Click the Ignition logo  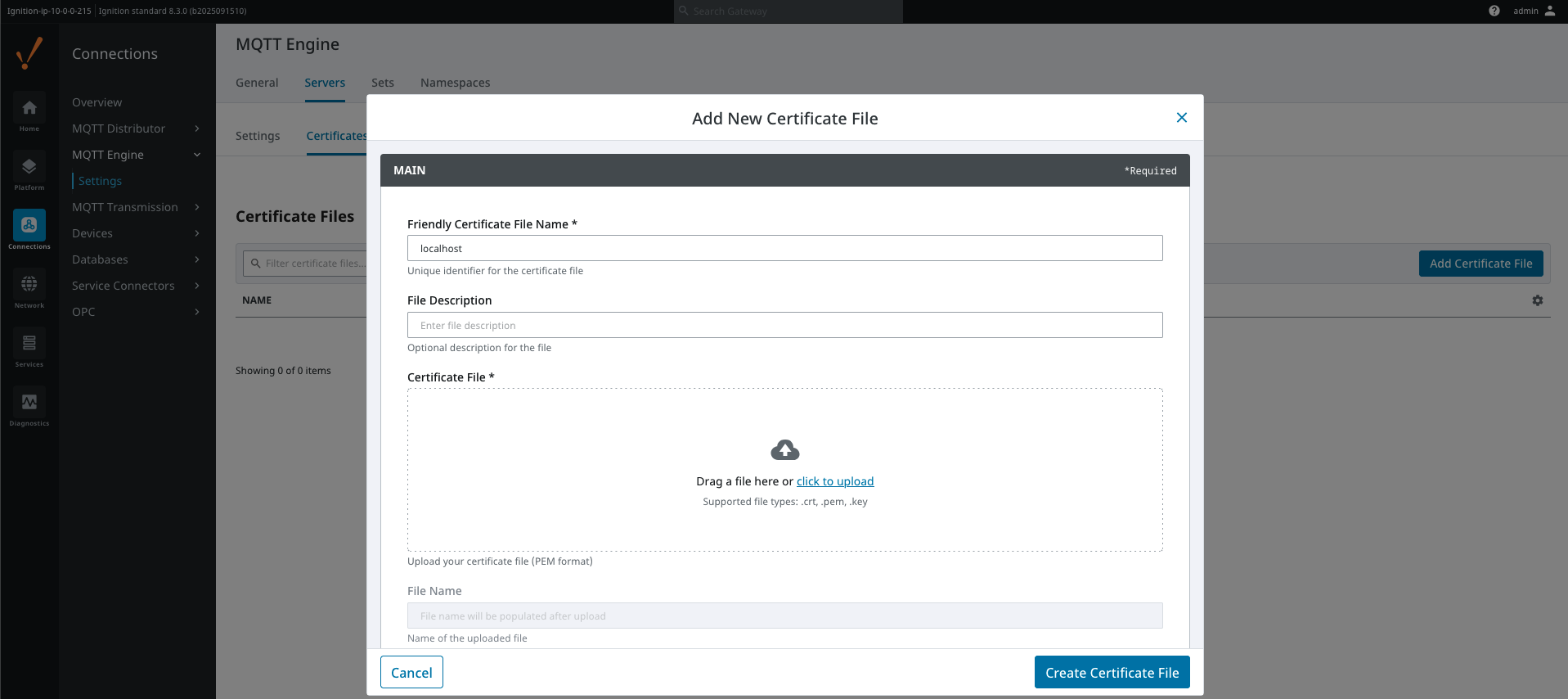coord(29,54)
